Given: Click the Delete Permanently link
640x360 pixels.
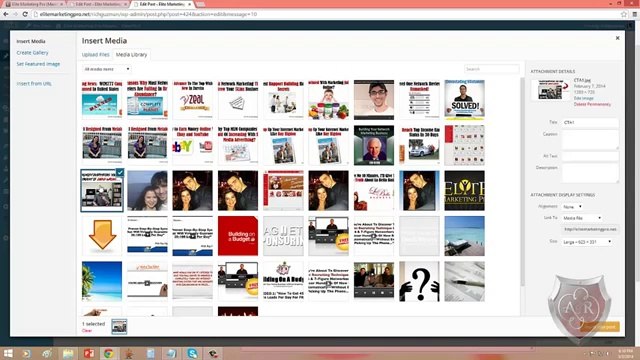Looking at the screenshot, I should (x=592, y=104).
